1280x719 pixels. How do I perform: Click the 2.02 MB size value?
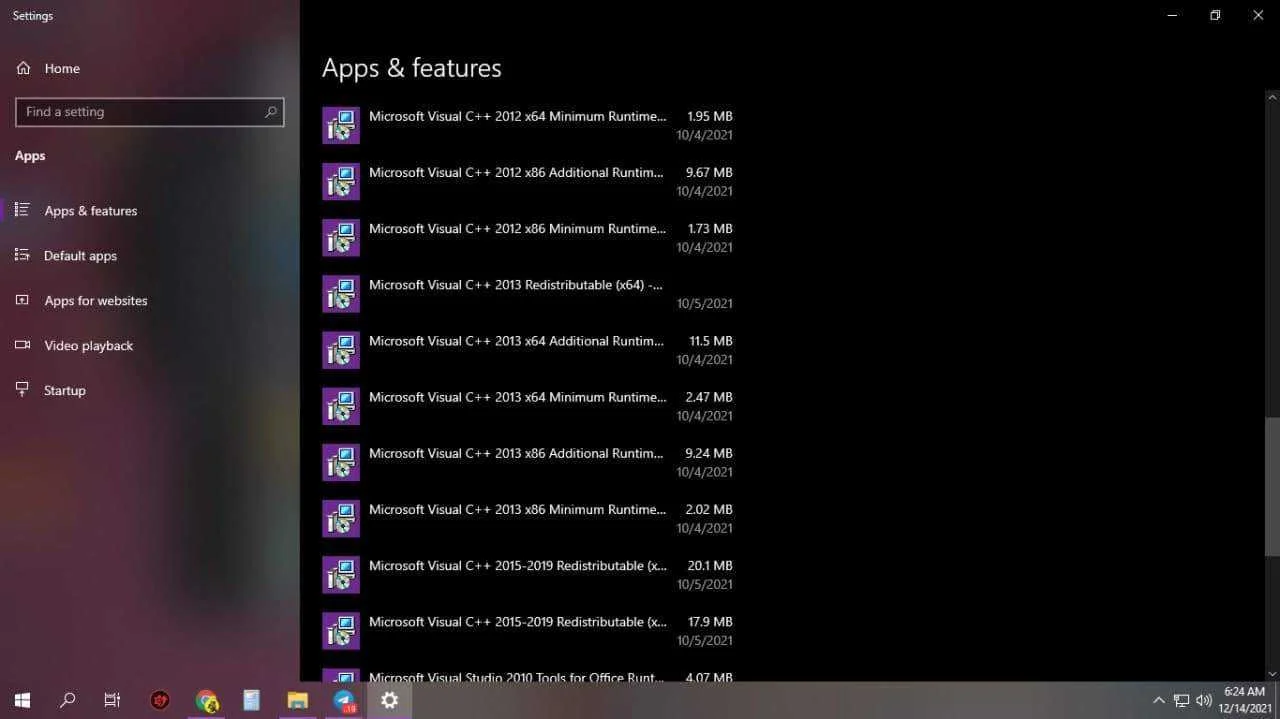tap(709, 509)
